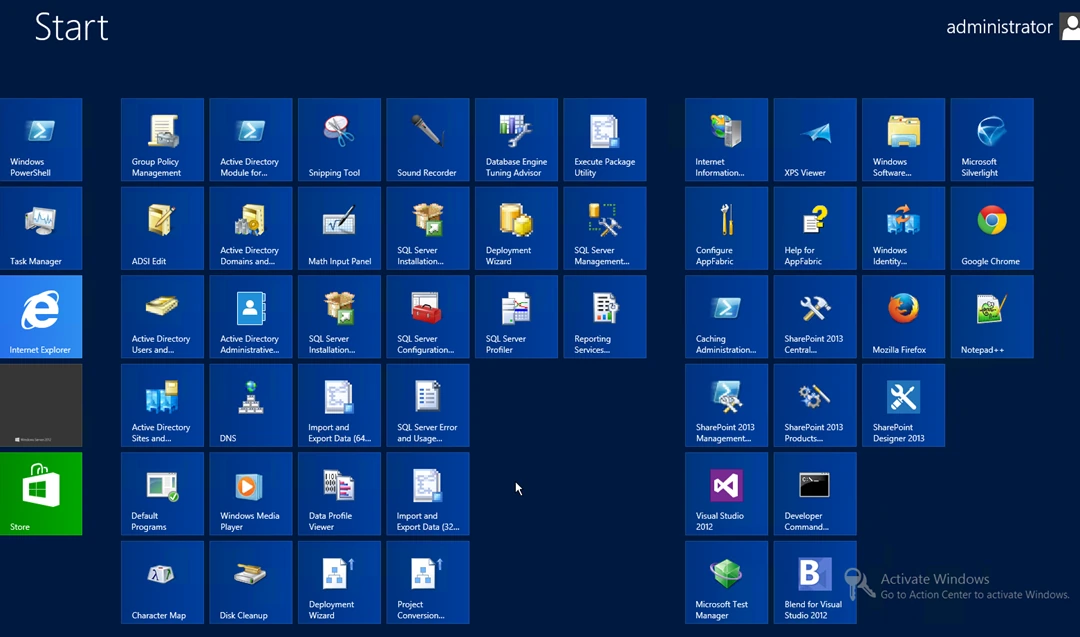Launch Windows Media Player tile
The height and width of the screenshot is (637, 1080).
251,494
